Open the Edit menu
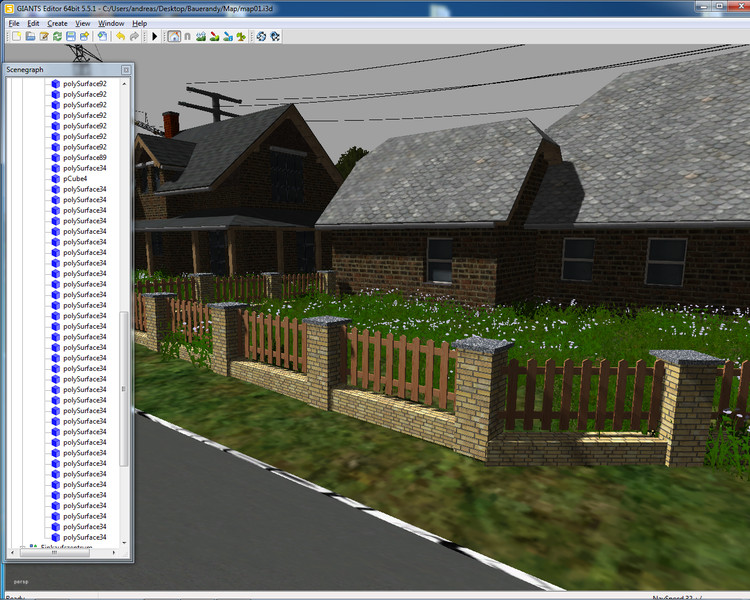This screenshot has height=600, width=750. point(33,23)
